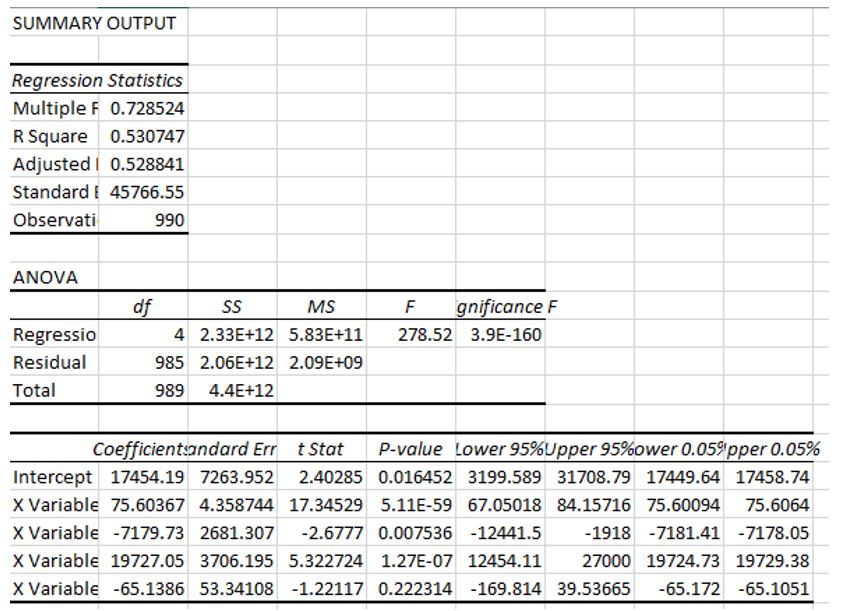Select the P-value column header
Viewport: 847px width, 611px height.
click(411, 449)
